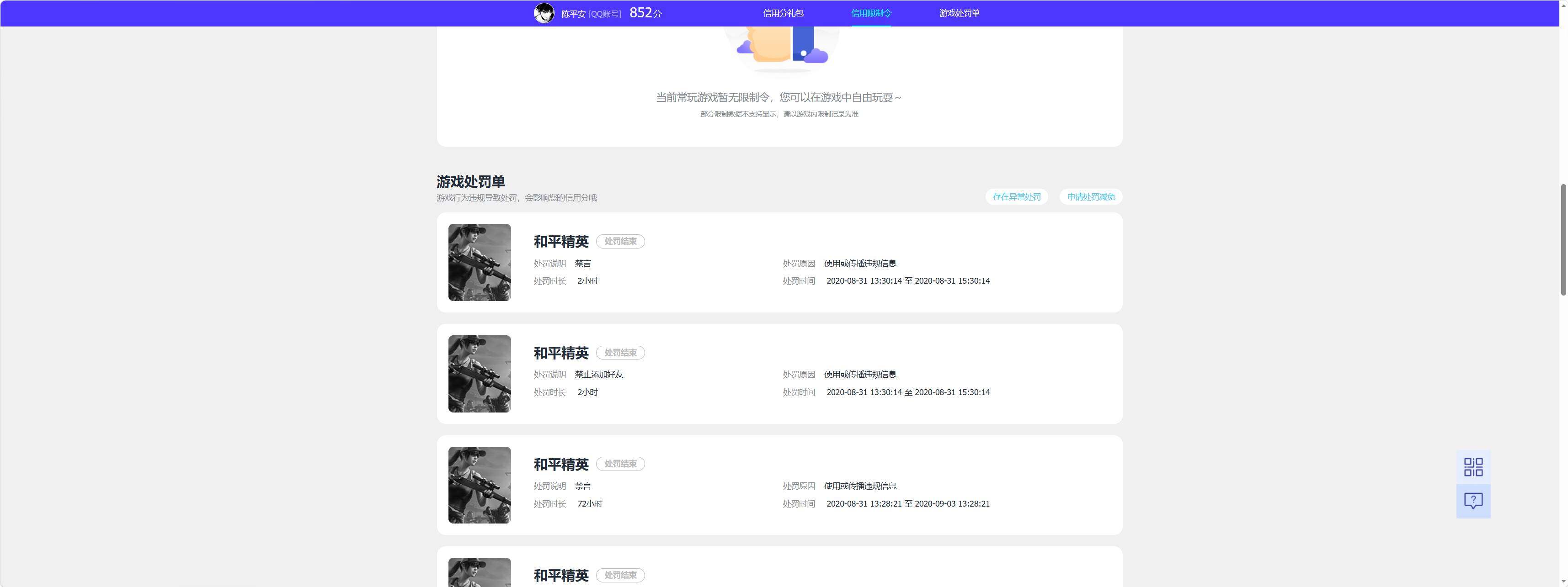Click the 和平精英 title in 72小时 card

tap(561, 464)
